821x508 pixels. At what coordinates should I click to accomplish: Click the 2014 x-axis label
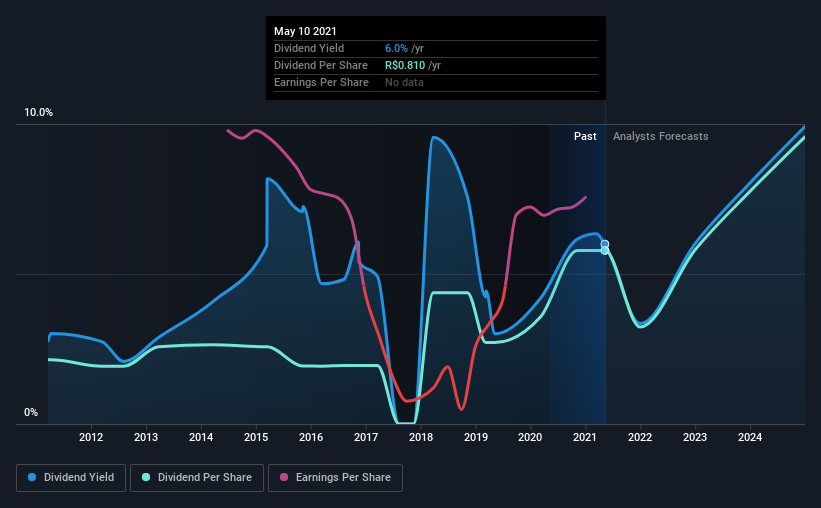(x=201, y=437)
